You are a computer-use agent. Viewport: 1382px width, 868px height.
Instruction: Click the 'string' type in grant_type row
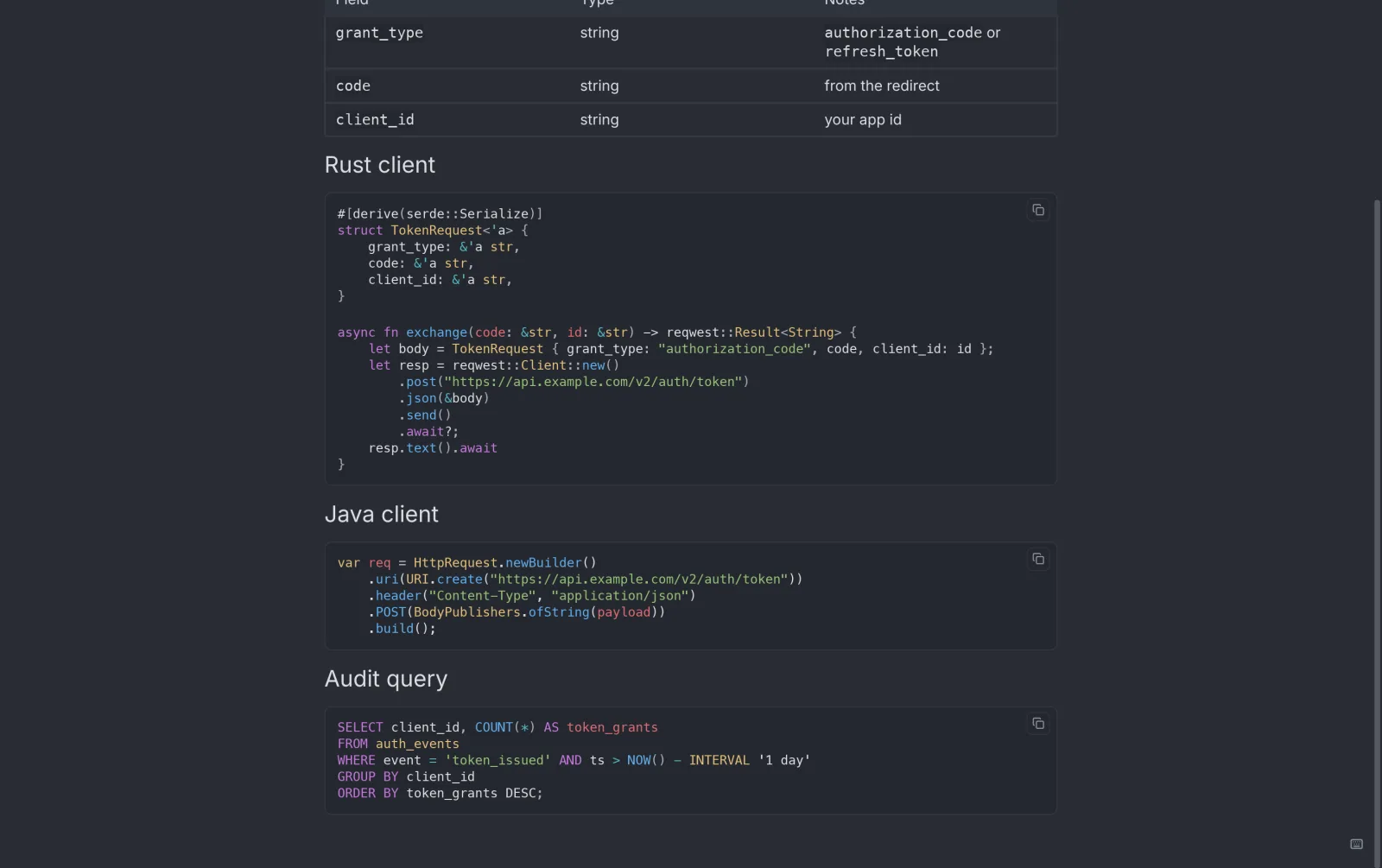click(599, 33)
